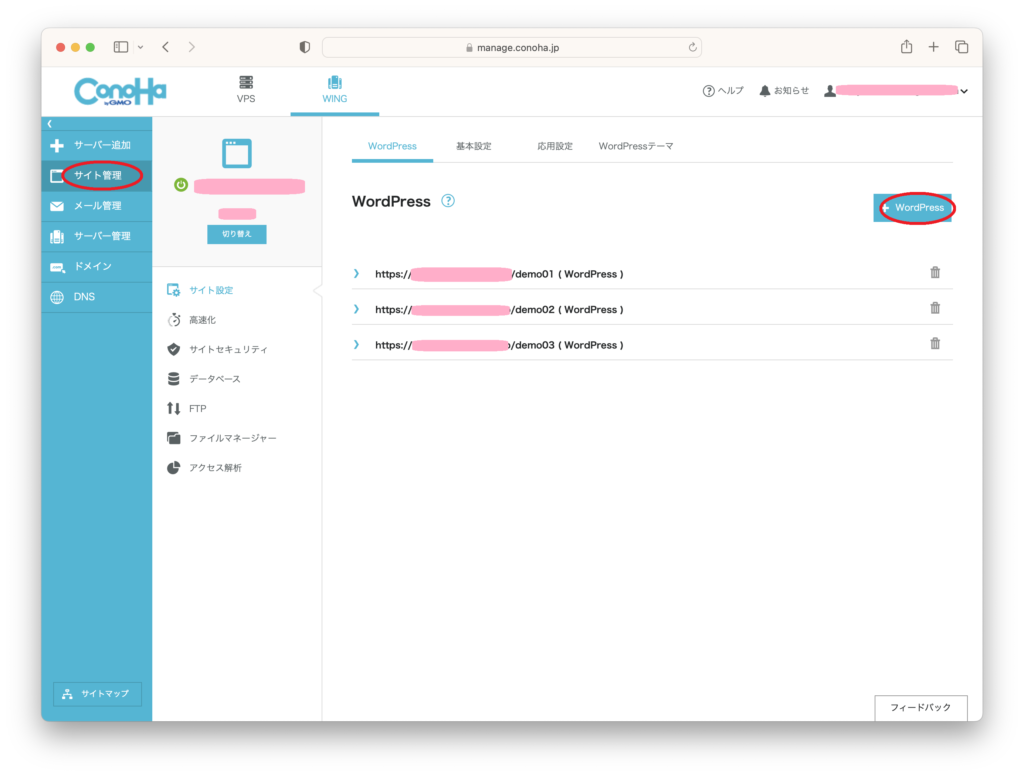Open the フィードバック feedback button
Screen dimensions: 1024x776
(x=921, y=707)
